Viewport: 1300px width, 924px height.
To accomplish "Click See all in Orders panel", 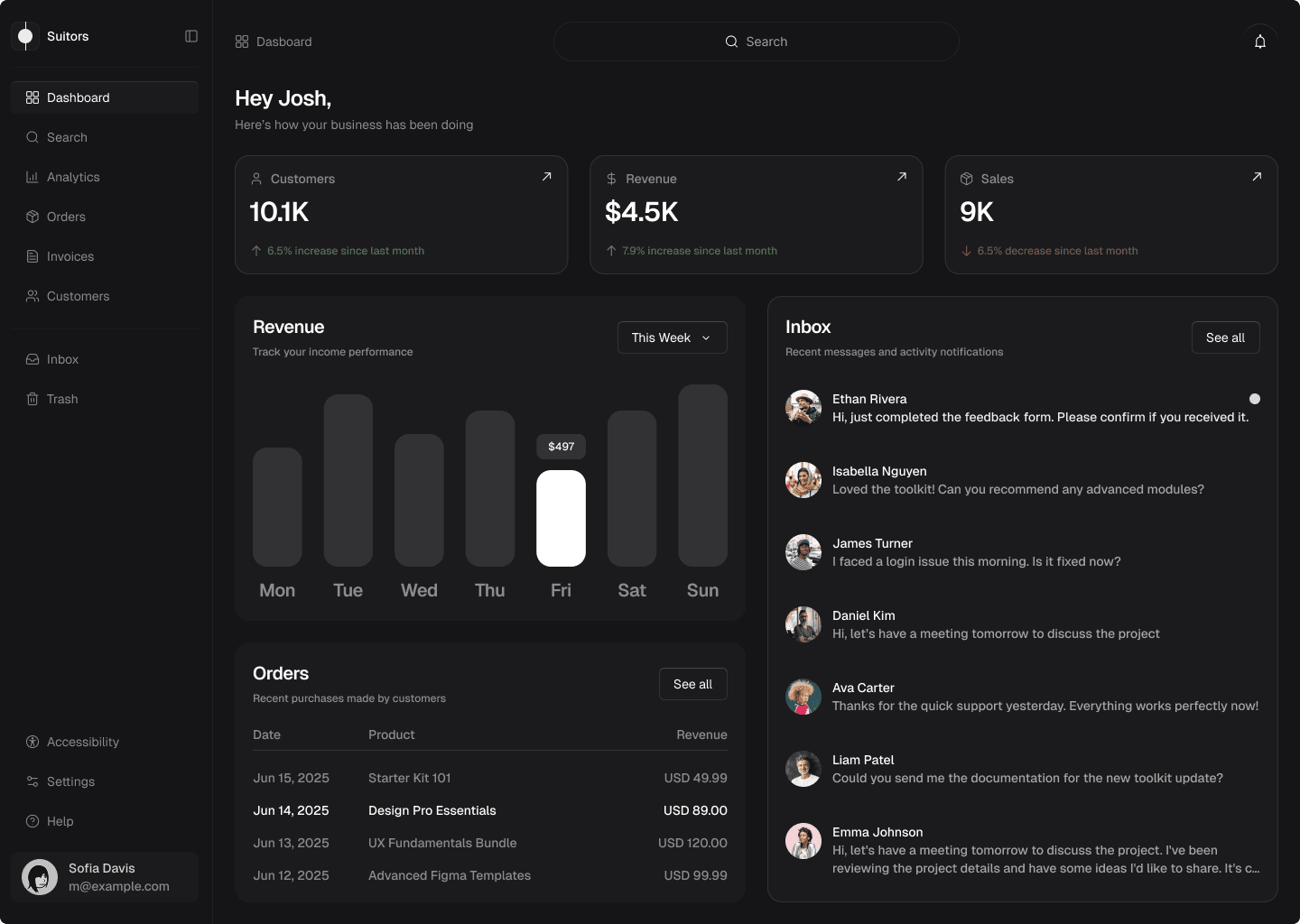I will (692, 684).
